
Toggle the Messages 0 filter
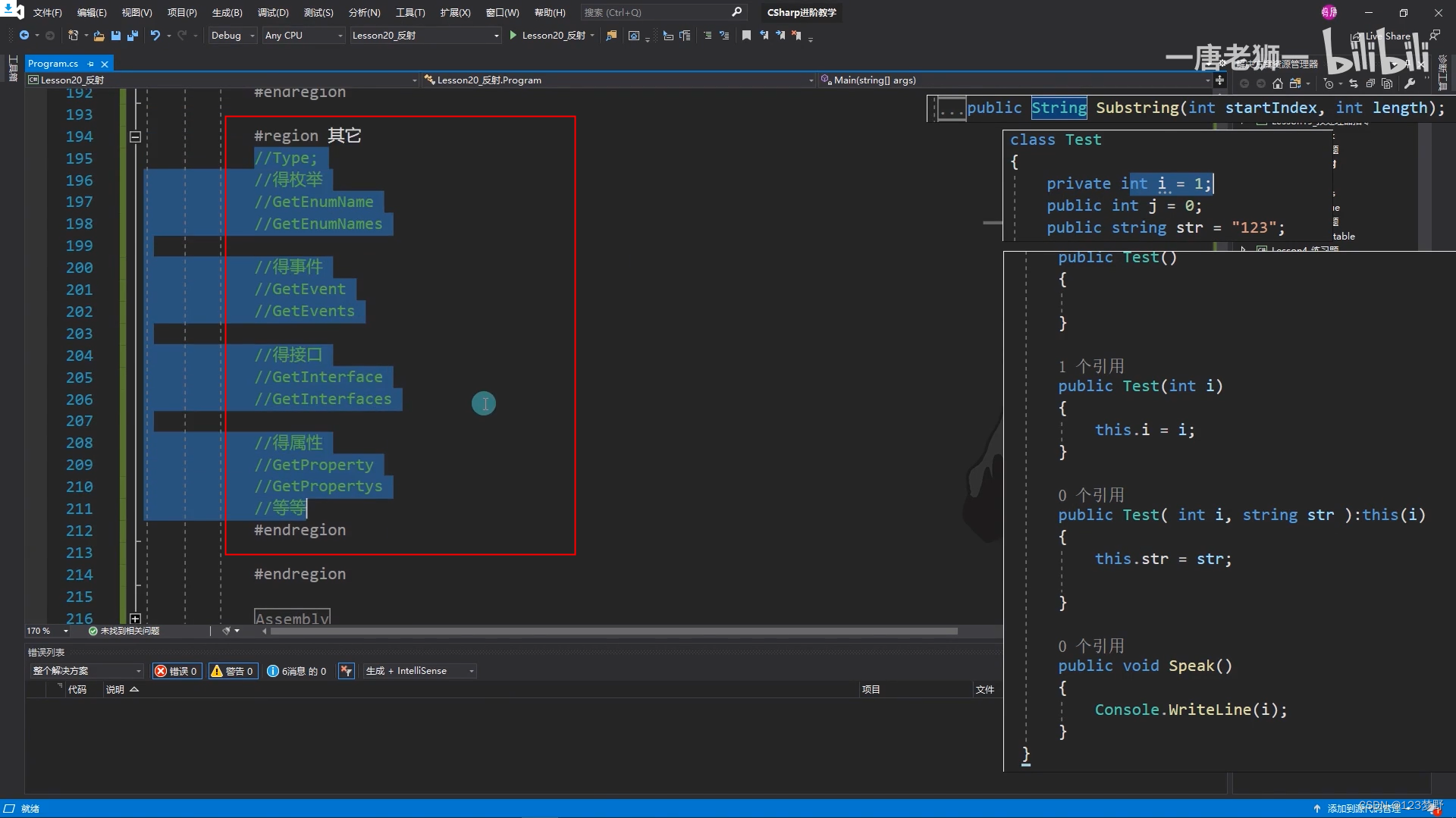(x=297, y=671)
